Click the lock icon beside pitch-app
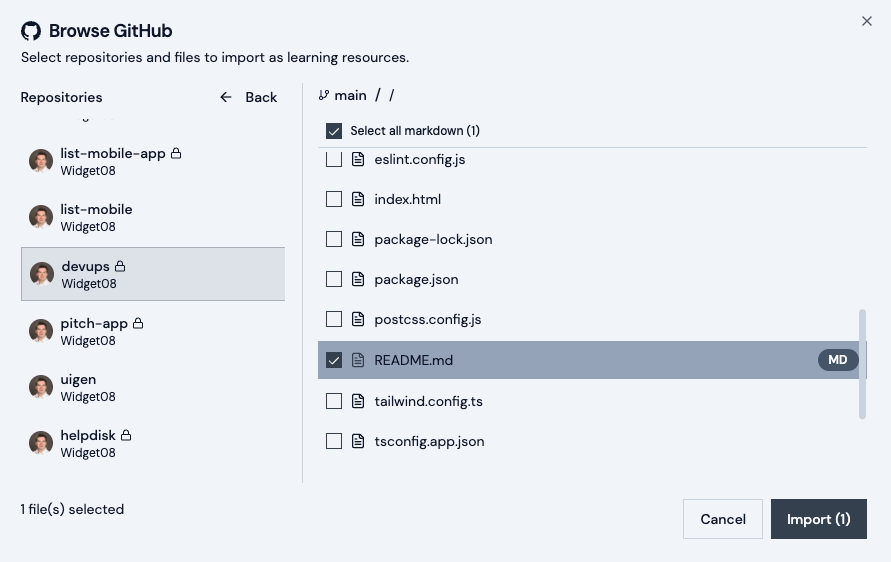Viewport: 891px width, 562px height. click(138, 324)
